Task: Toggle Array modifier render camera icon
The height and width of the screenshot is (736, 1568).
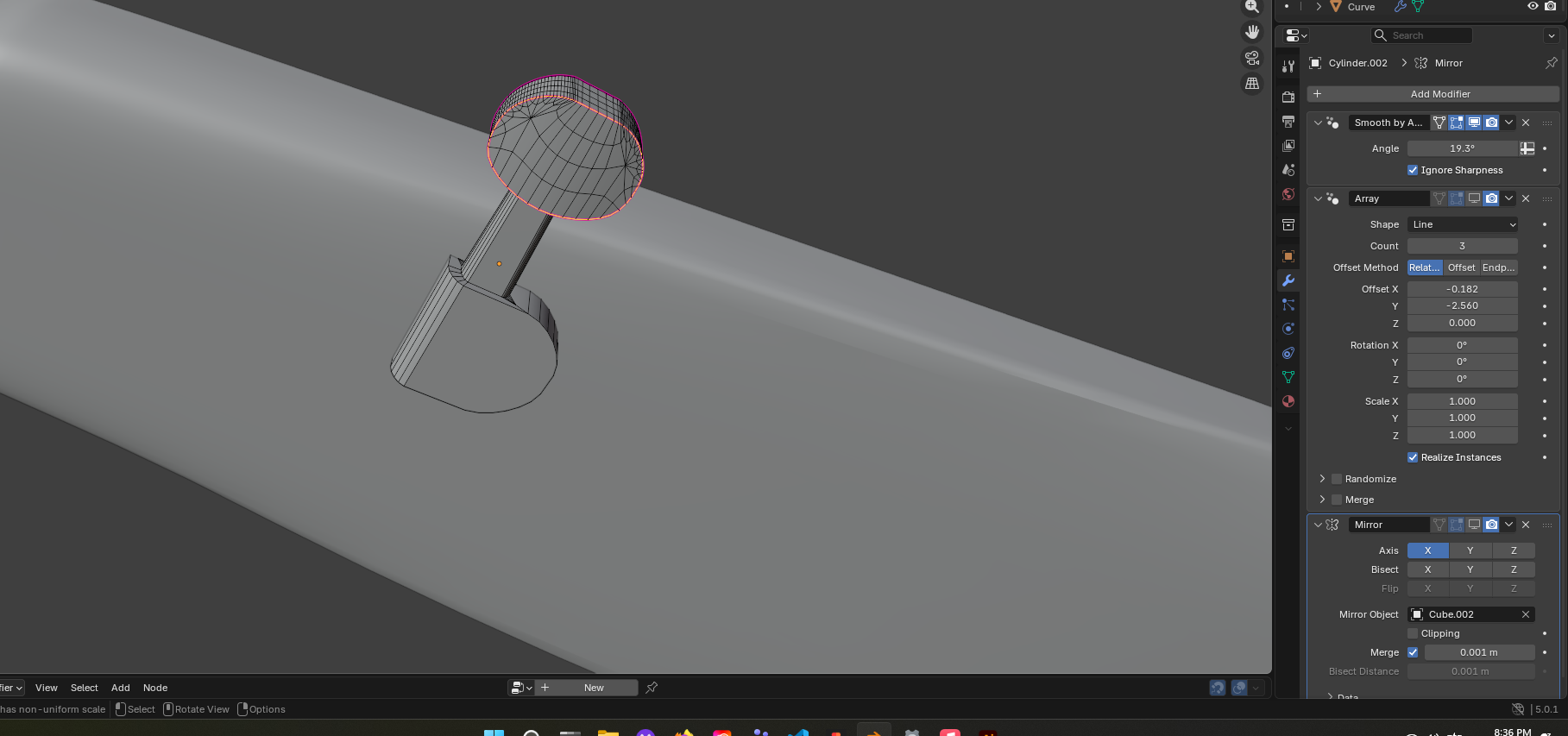Action: pos(1491,198)
